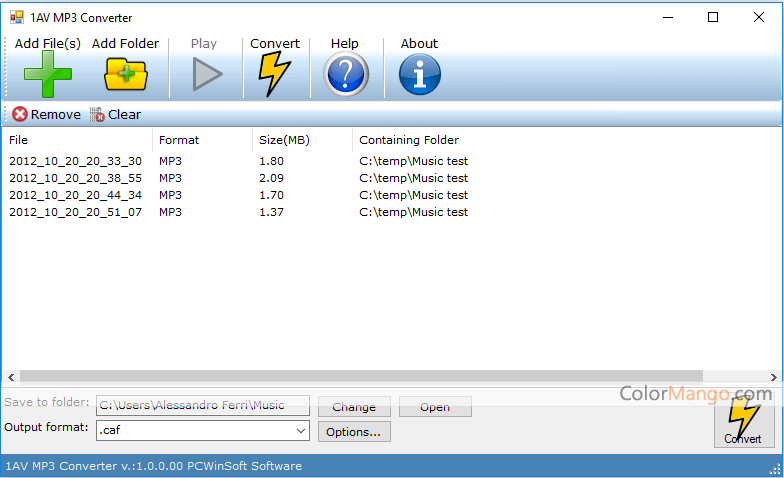Sort by the Containing Folder column header
Viewport: 784px width, 478px height.
pos(409,140)
